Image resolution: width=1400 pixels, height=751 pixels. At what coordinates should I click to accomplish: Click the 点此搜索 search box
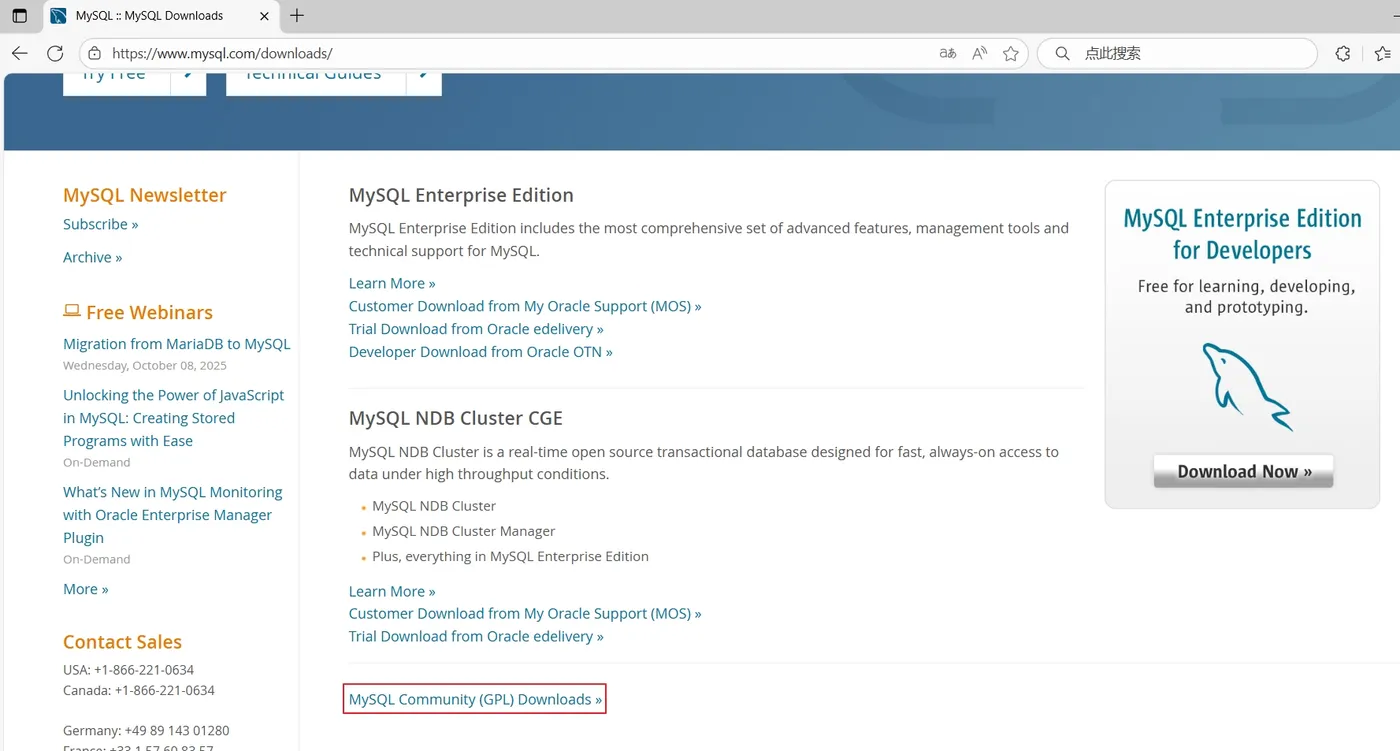point(1177,54)
